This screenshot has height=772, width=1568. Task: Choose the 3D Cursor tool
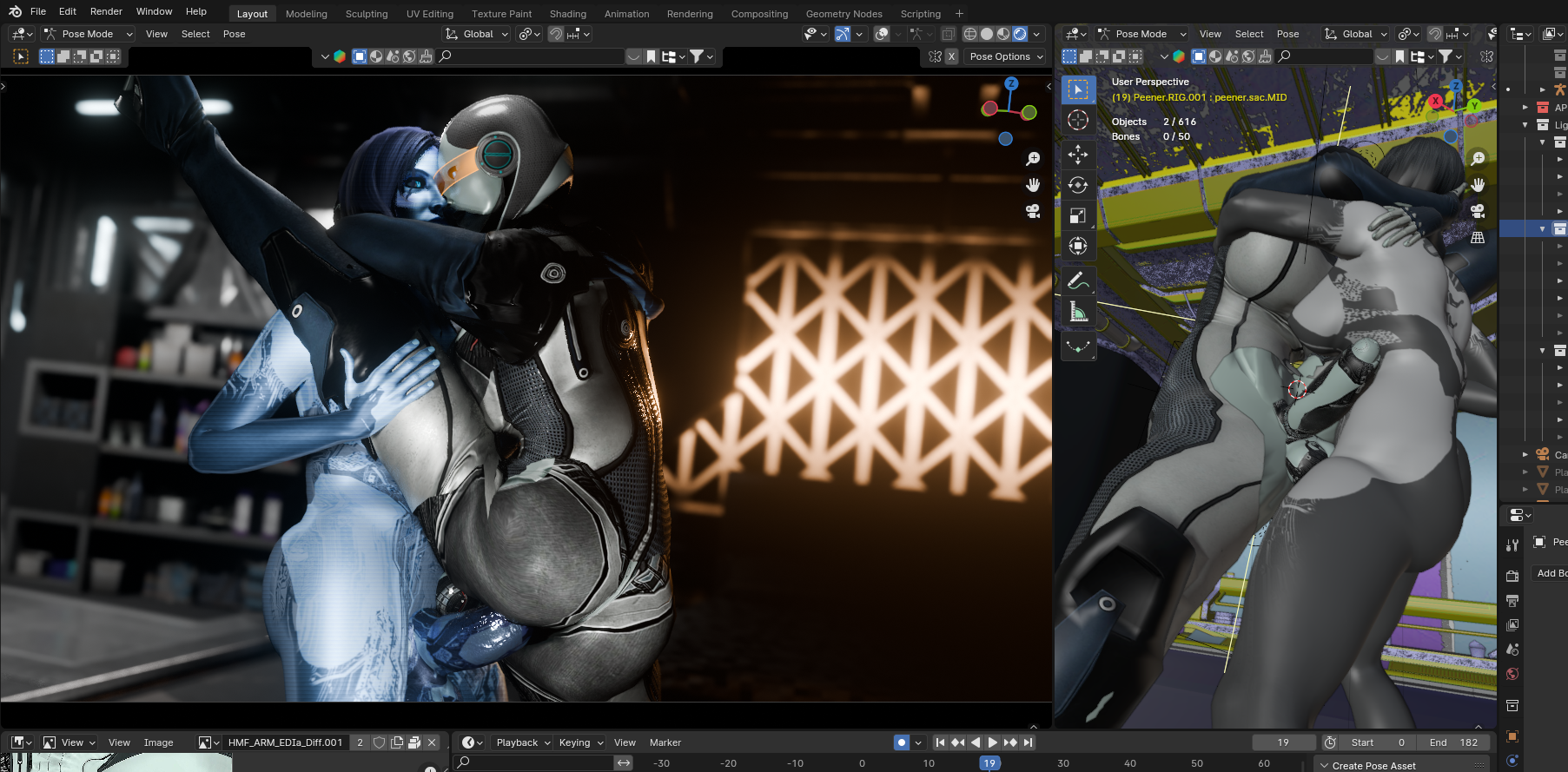(x=1078, y=120)
